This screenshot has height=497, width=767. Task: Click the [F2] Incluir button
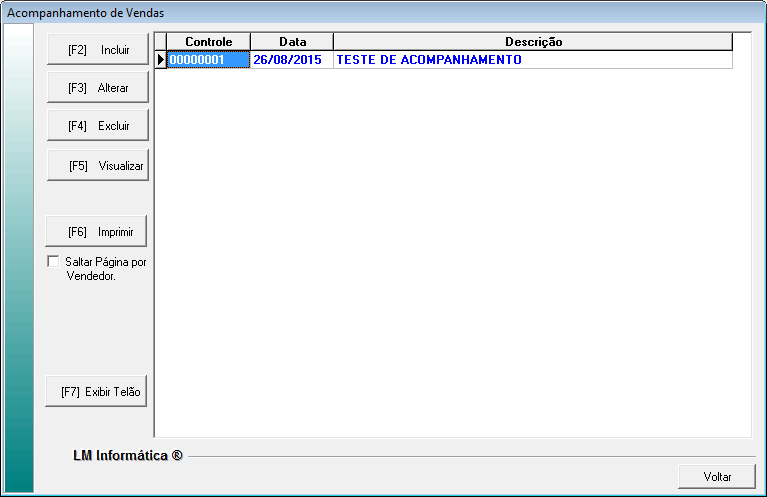[x=98, y=49]
